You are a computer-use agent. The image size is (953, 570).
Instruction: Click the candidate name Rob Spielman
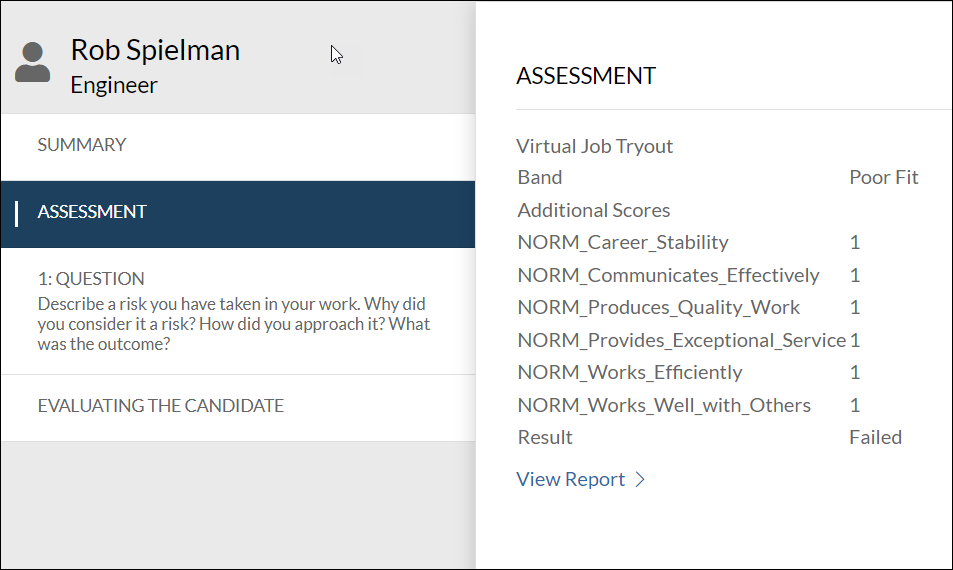click(x=155, y=50)
